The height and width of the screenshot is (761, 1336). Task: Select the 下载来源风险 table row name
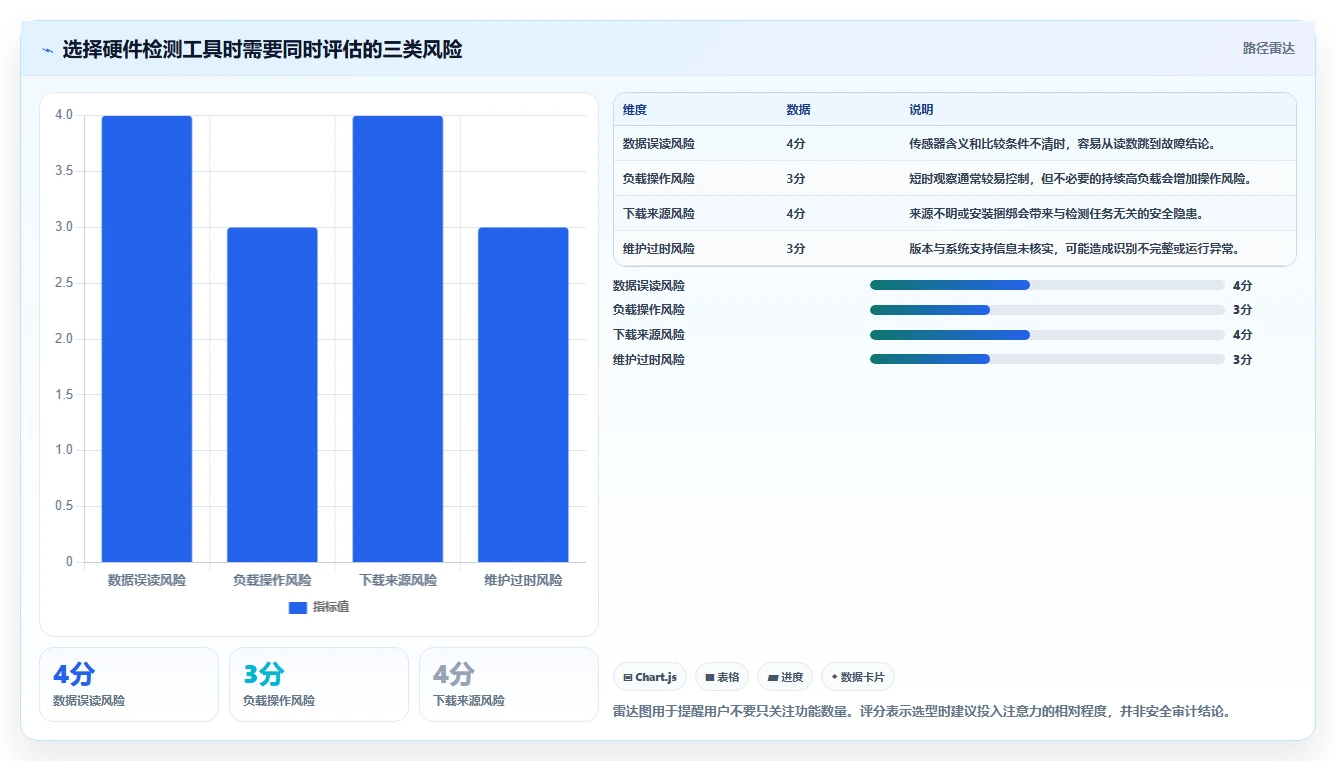pyautogui.click(x=659, y=214)
